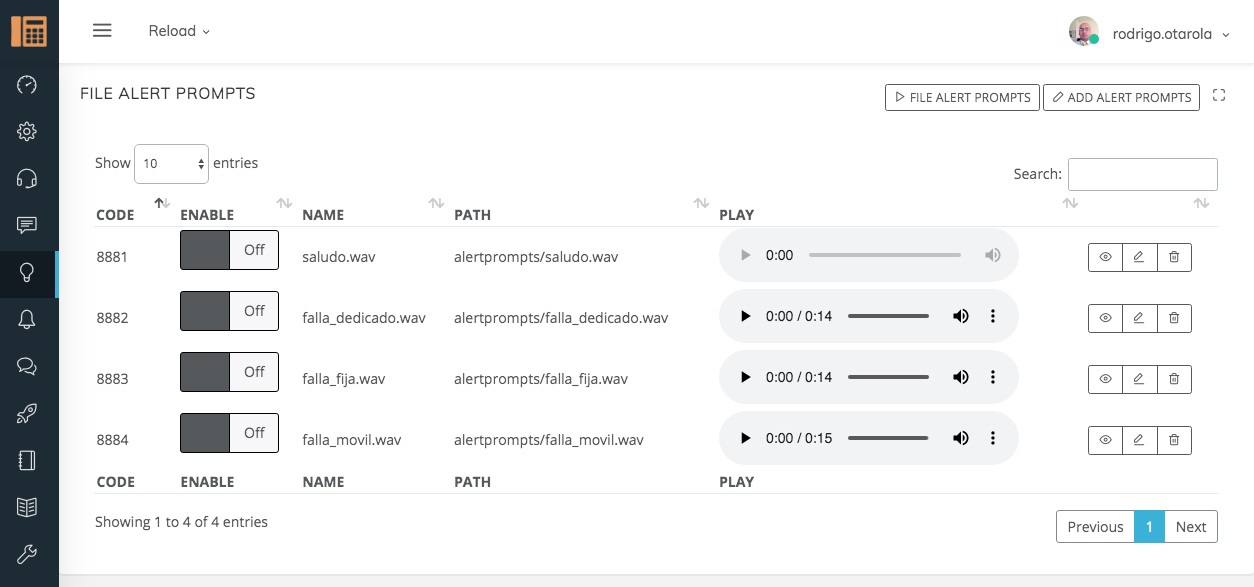The image size is (1254, 587).
Task: Open the rodrigo.otarola user menu
Action: (1149, 33)
